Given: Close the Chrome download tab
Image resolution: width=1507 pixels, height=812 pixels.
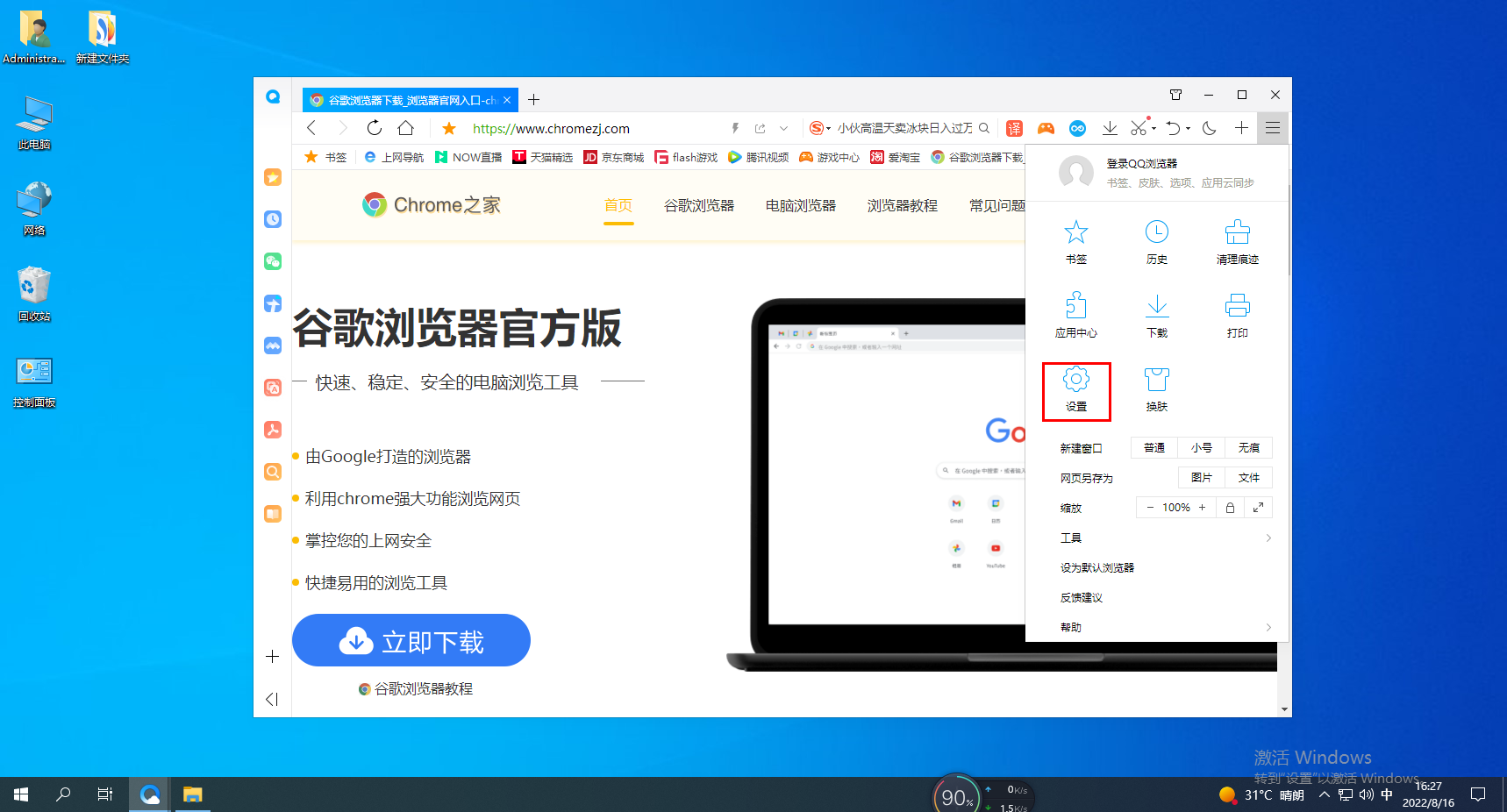Looking at the screenshot, I should 507,100.
